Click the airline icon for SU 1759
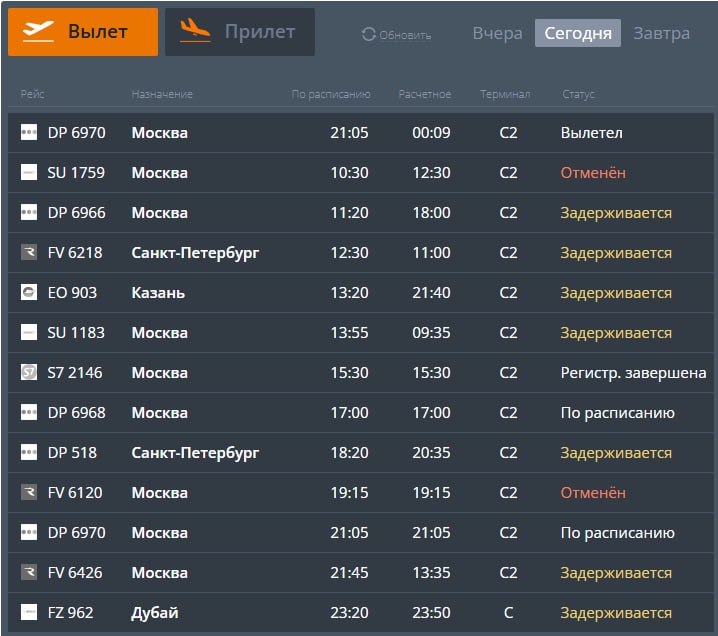 point(29,173)
